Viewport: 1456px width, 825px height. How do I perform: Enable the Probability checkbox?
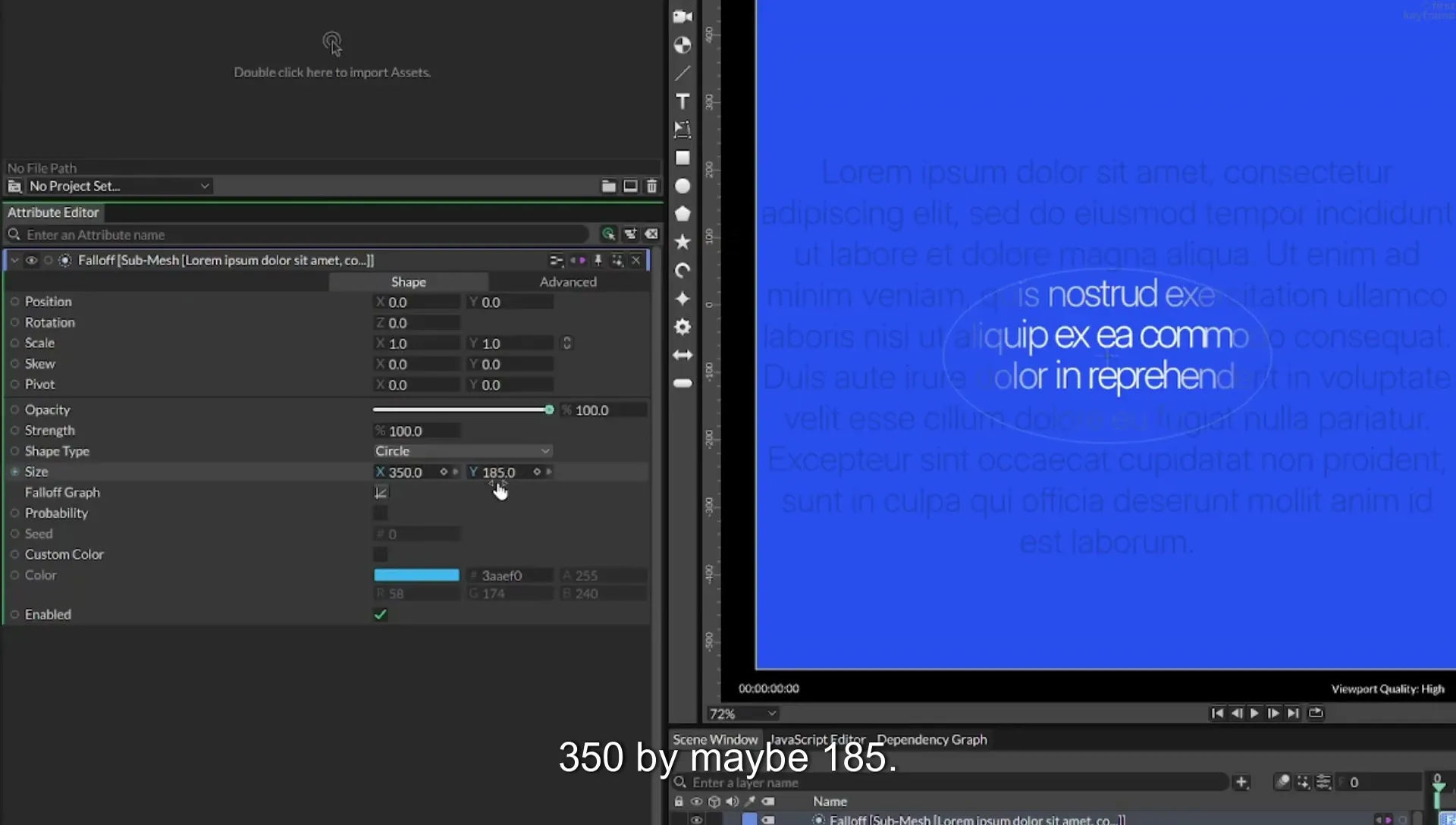[x=380, y=513]
